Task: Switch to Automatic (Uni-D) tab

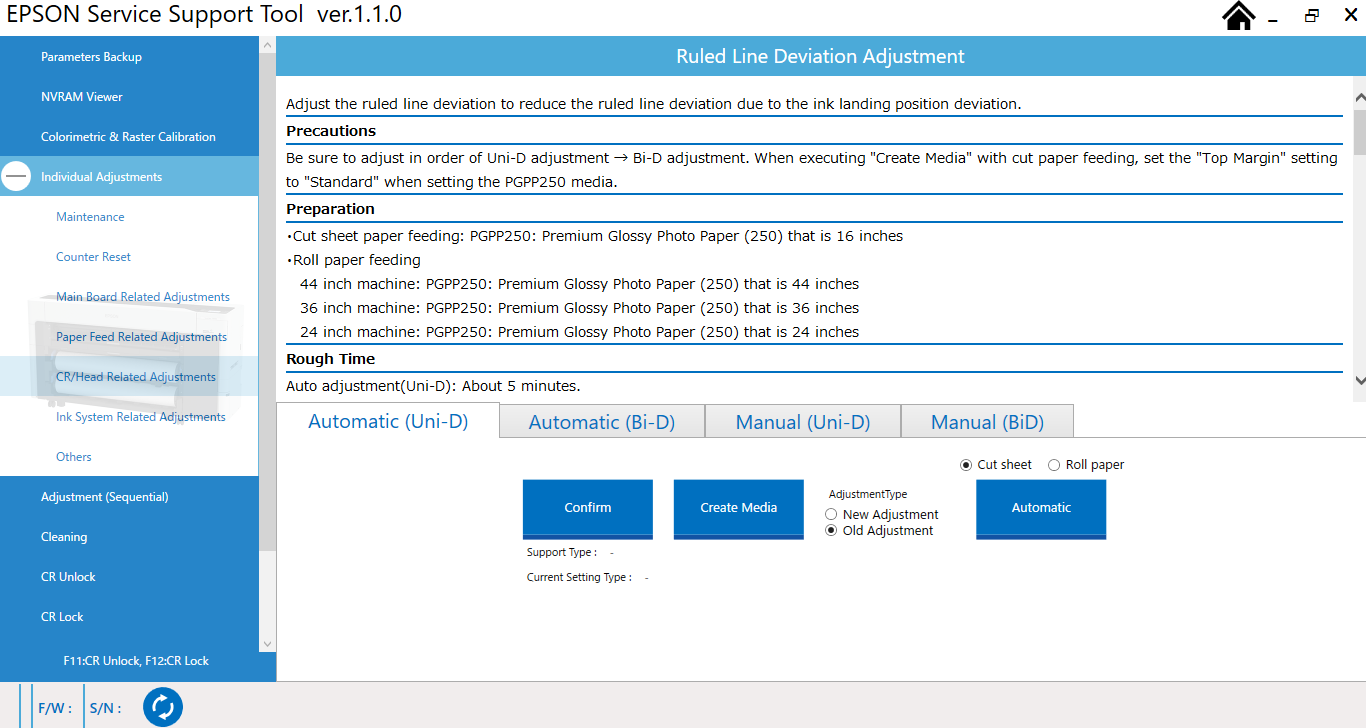Action: click(388, 421)
